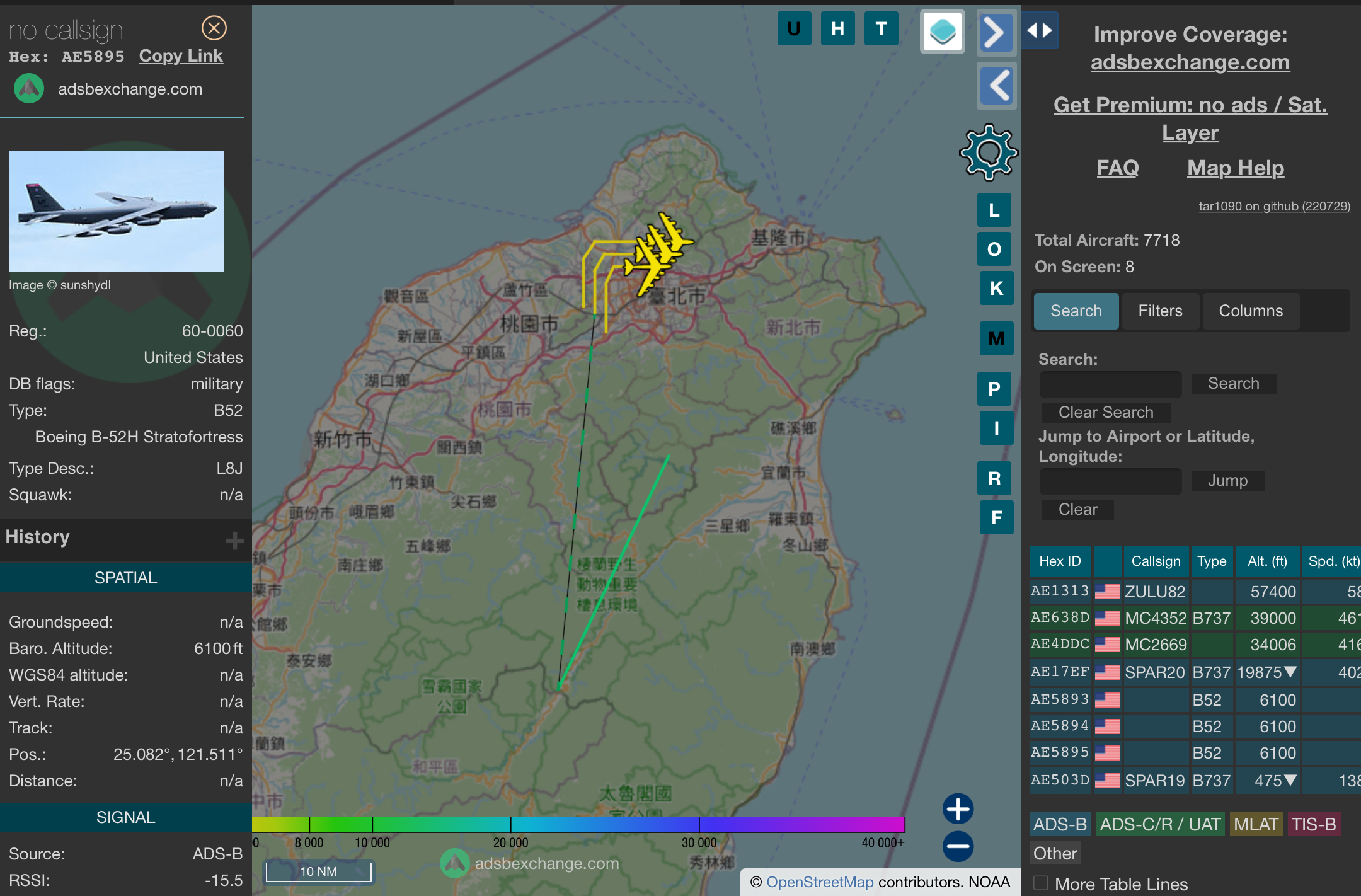
Task: Select the AE5895 B52 row
Action: pyautogui.click(x=1195, y=753)
